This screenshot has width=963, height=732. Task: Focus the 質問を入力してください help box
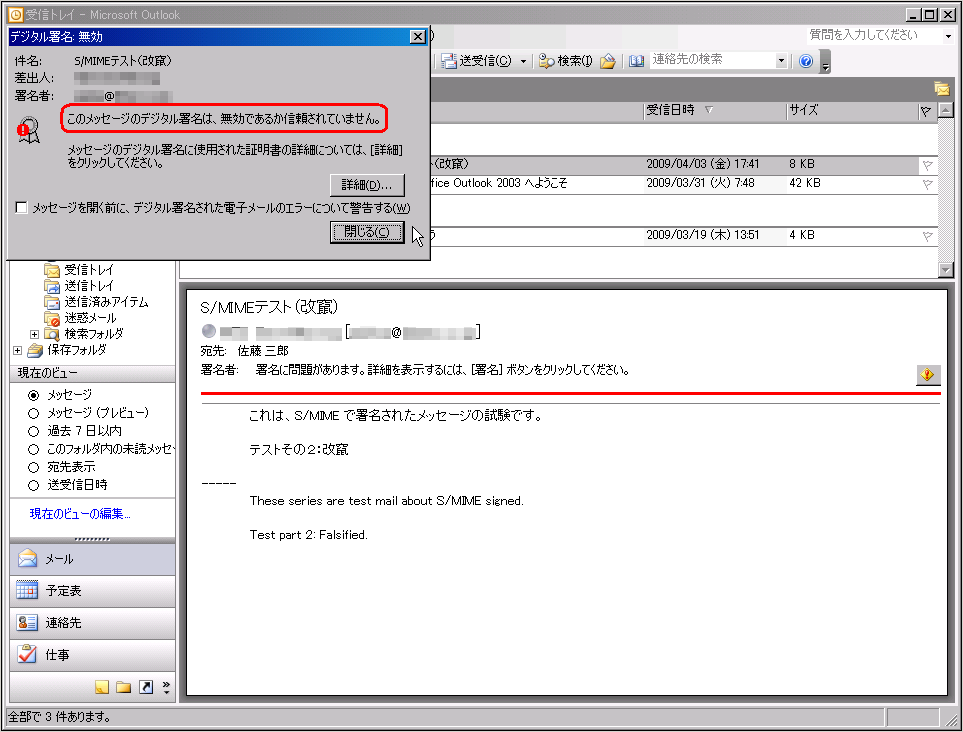click(874, 36)
